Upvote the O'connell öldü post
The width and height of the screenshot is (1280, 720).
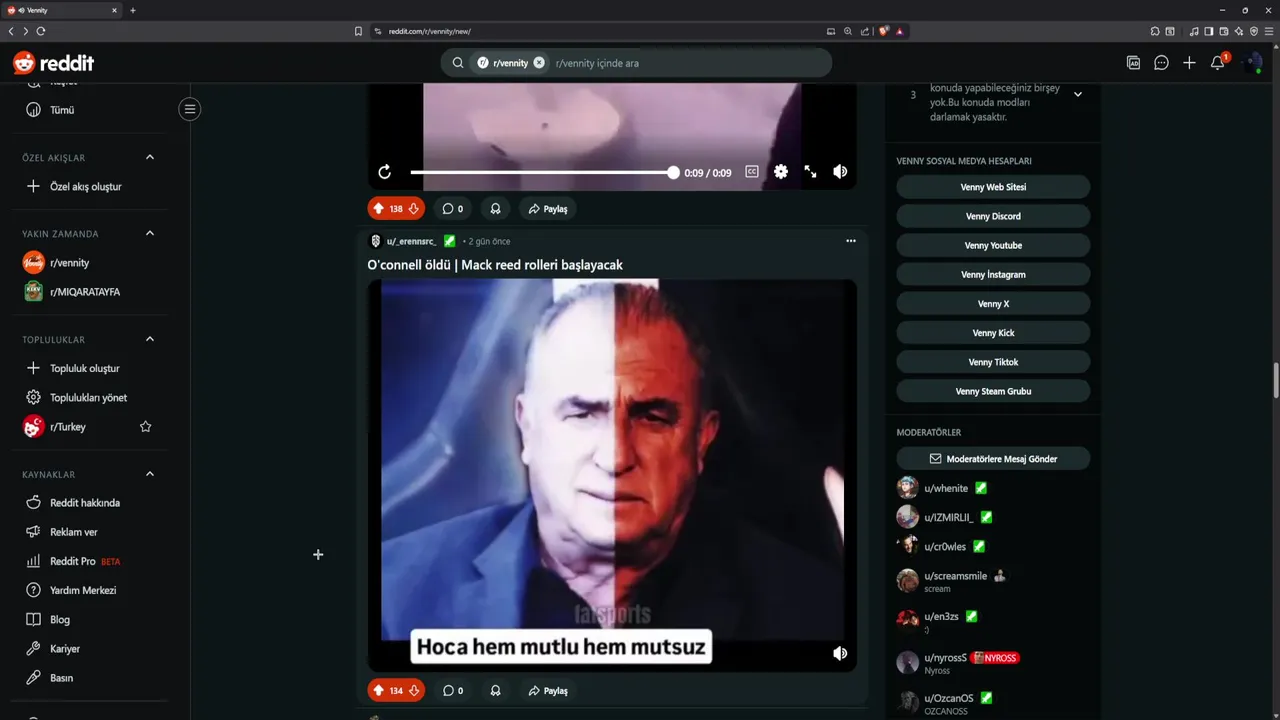(378, 690)
